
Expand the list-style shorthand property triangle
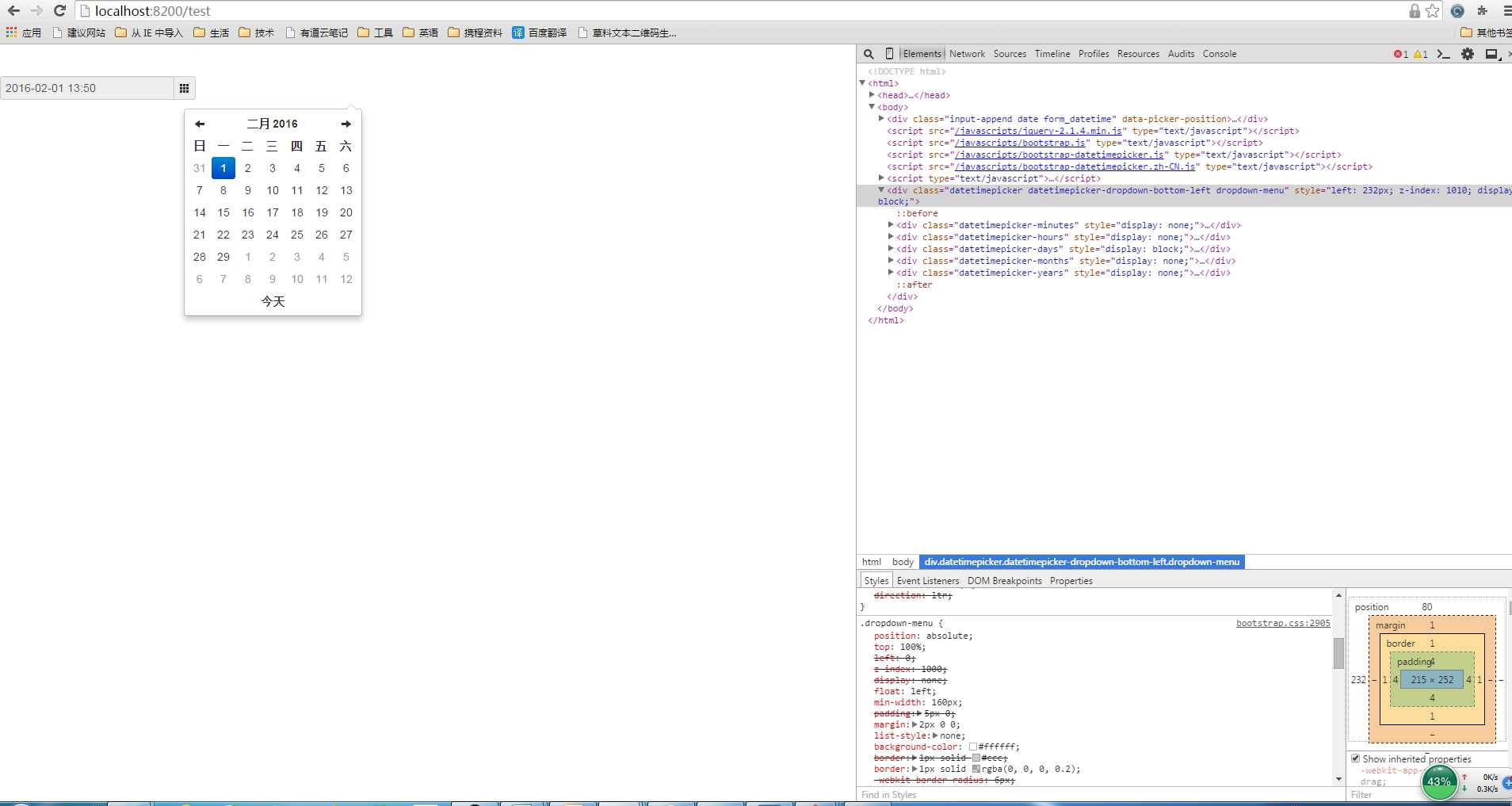936,735
